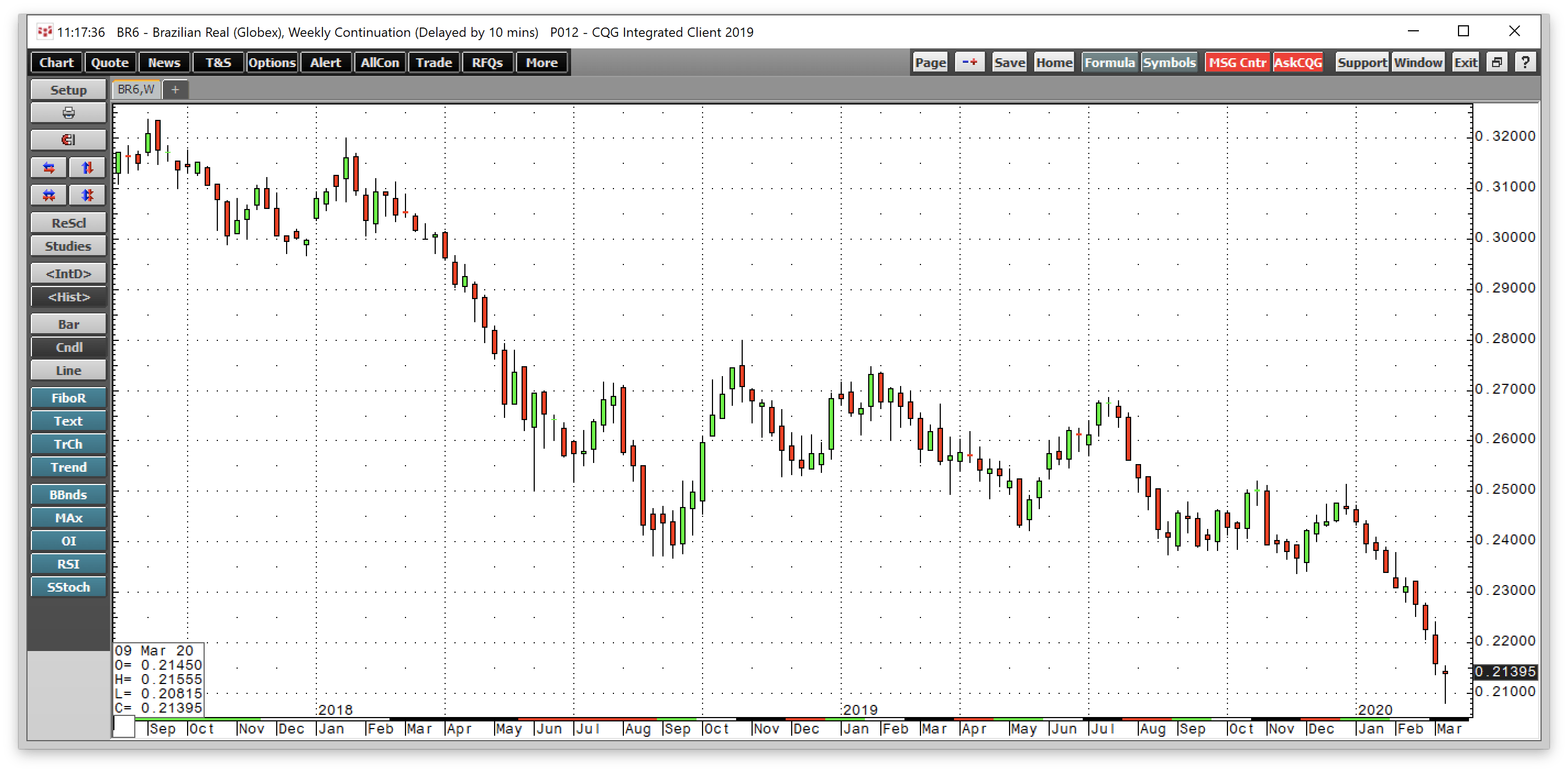Screen dimensions: 1568x772
Task: Click the printer icon button
Action: pos(68,113)
